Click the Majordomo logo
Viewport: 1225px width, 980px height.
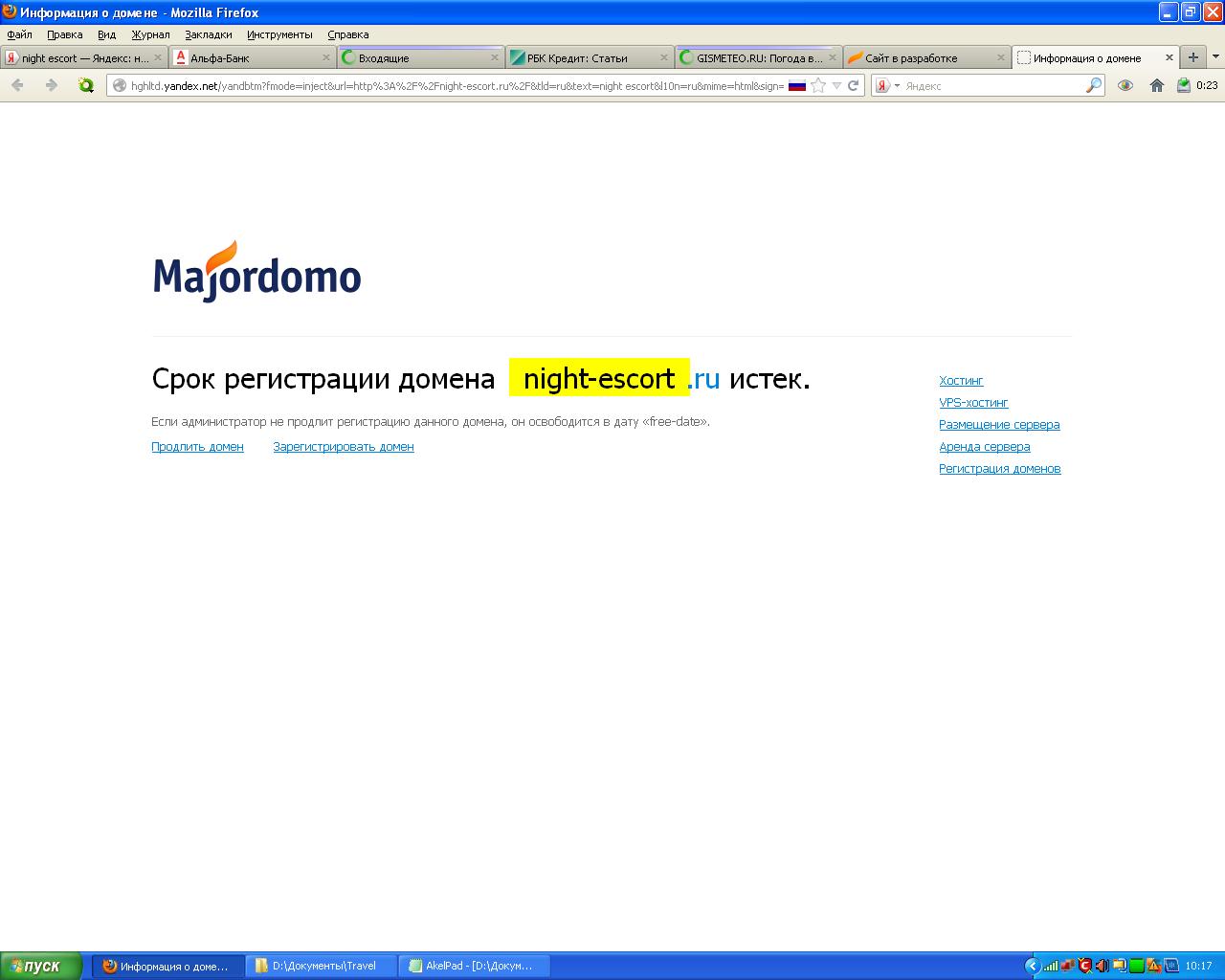click(x=256, y=273)
